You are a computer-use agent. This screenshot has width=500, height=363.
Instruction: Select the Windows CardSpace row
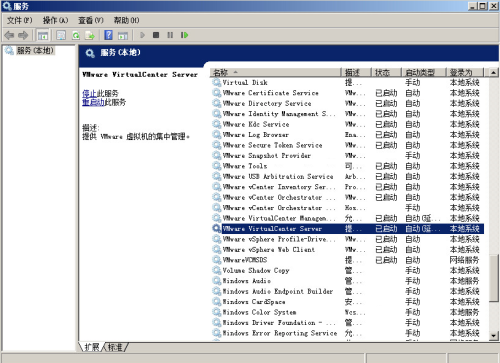[x=348, y=302]
